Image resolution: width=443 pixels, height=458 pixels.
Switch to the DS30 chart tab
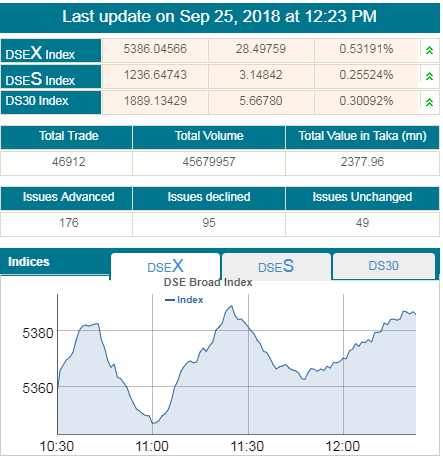[x=384, y=266]
